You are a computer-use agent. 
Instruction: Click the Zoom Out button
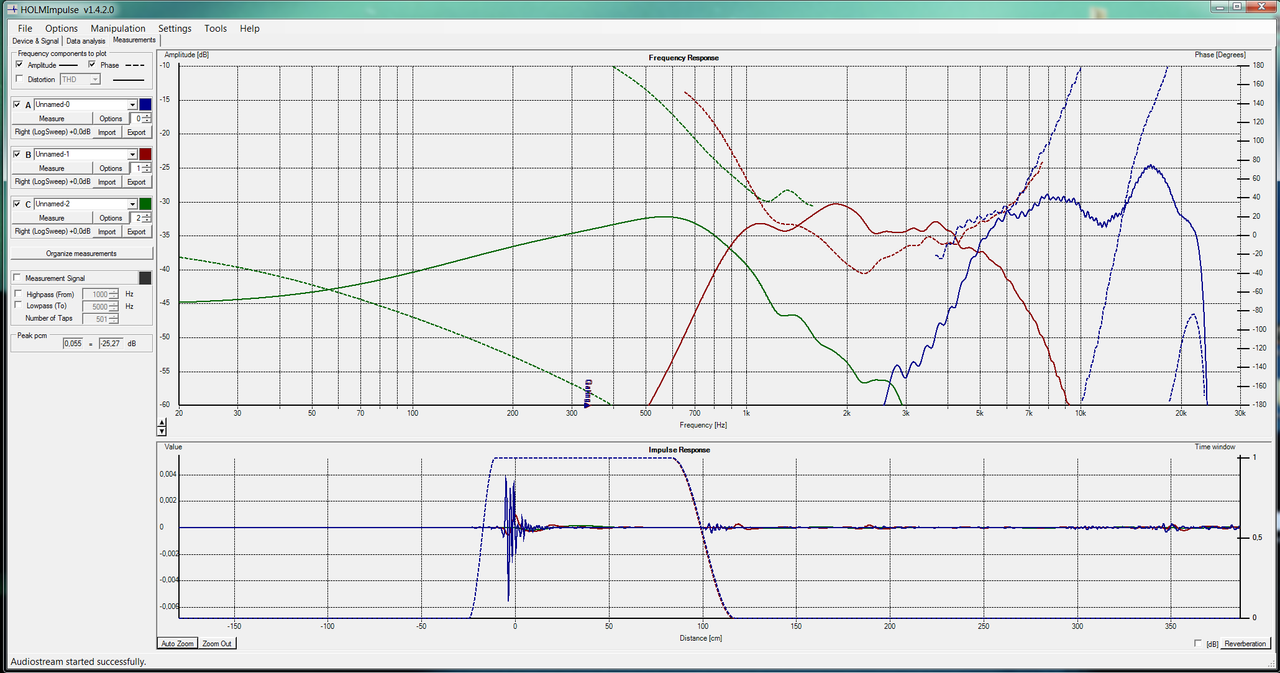[218, 644]
